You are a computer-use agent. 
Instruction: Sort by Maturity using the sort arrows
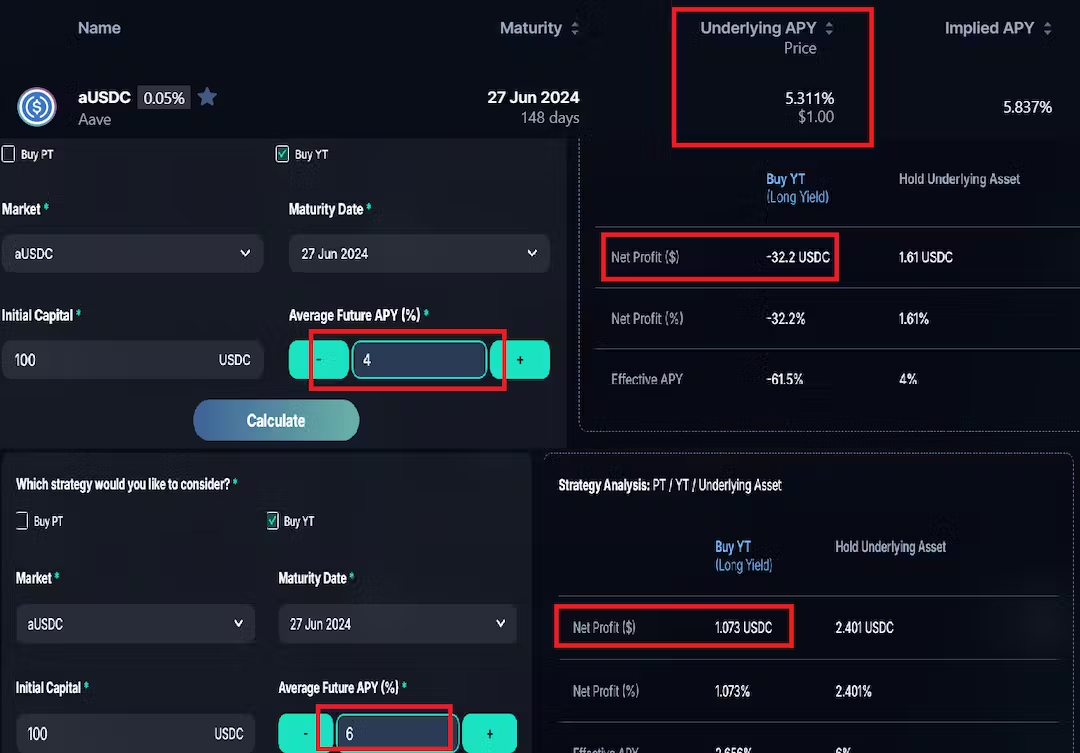[575, 28]
